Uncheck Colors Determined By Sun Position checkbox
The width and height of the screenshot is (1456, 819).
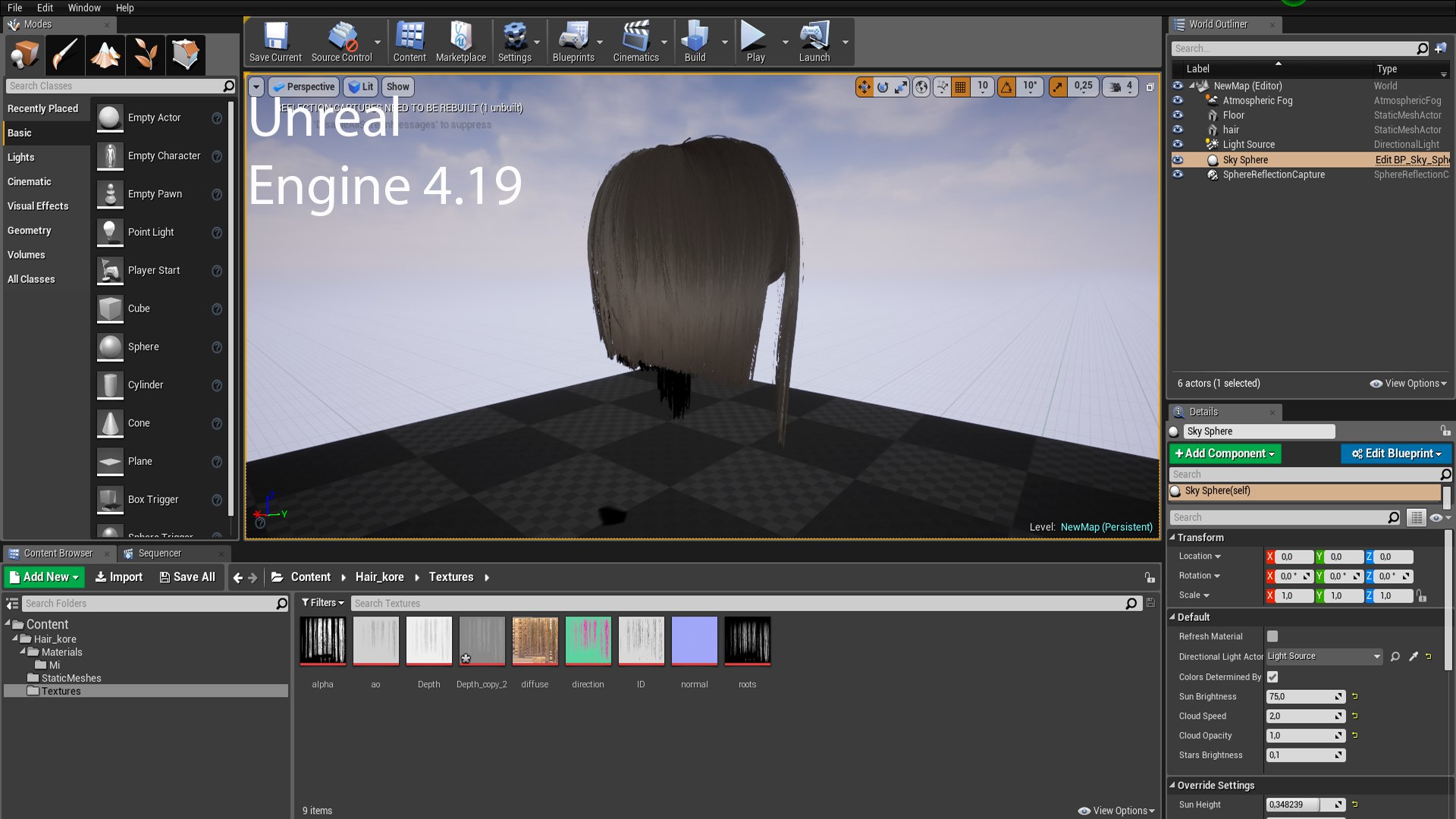[x=1272, y=676]
